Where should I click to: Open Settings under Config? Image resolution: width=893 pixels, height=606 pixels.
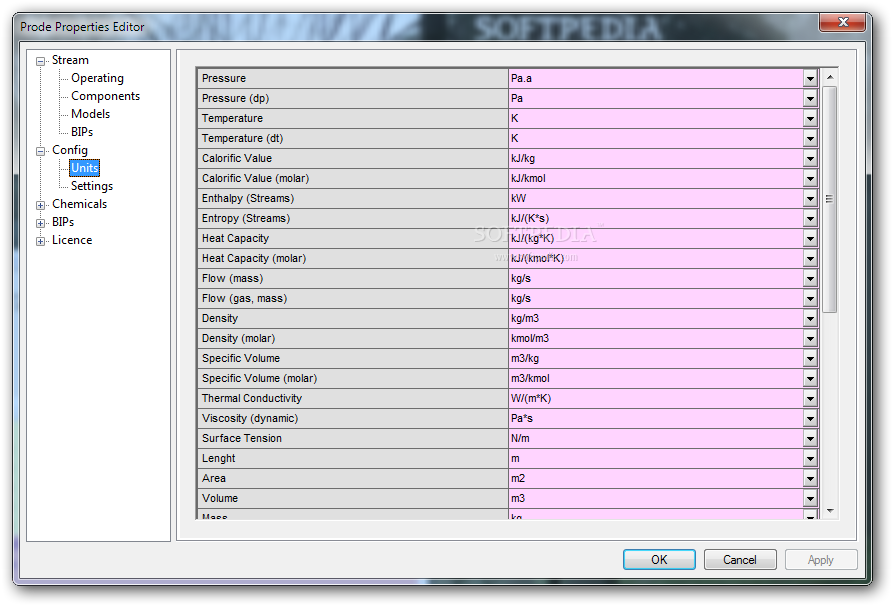pos(92,186)
